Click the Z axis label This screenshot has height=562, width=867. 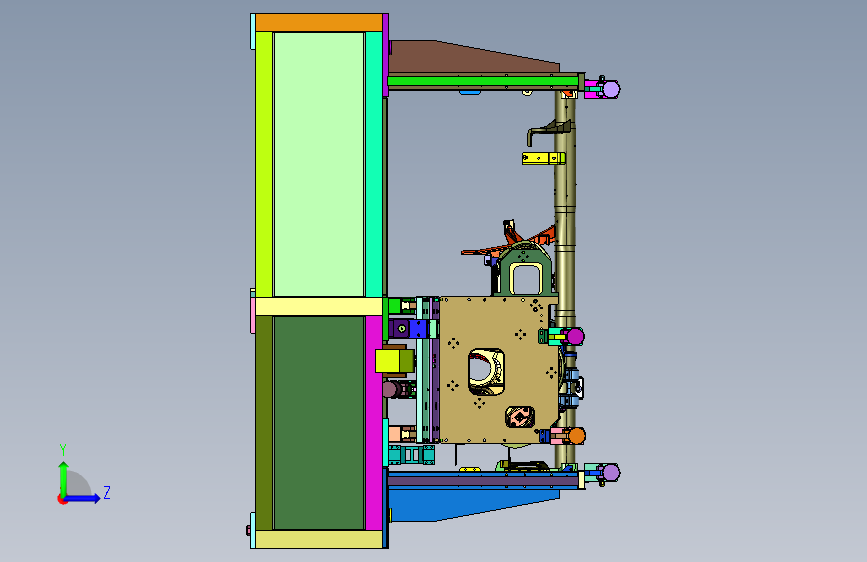point(107,492)
